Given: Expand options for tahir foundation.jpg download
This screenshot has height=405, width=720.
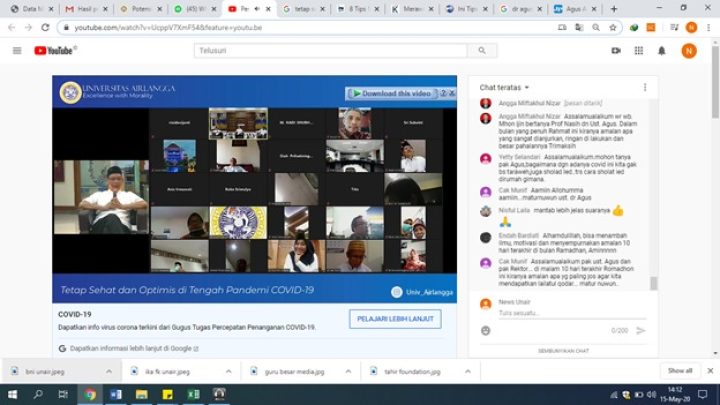Looking at the screenshot, I should (467, 371).
